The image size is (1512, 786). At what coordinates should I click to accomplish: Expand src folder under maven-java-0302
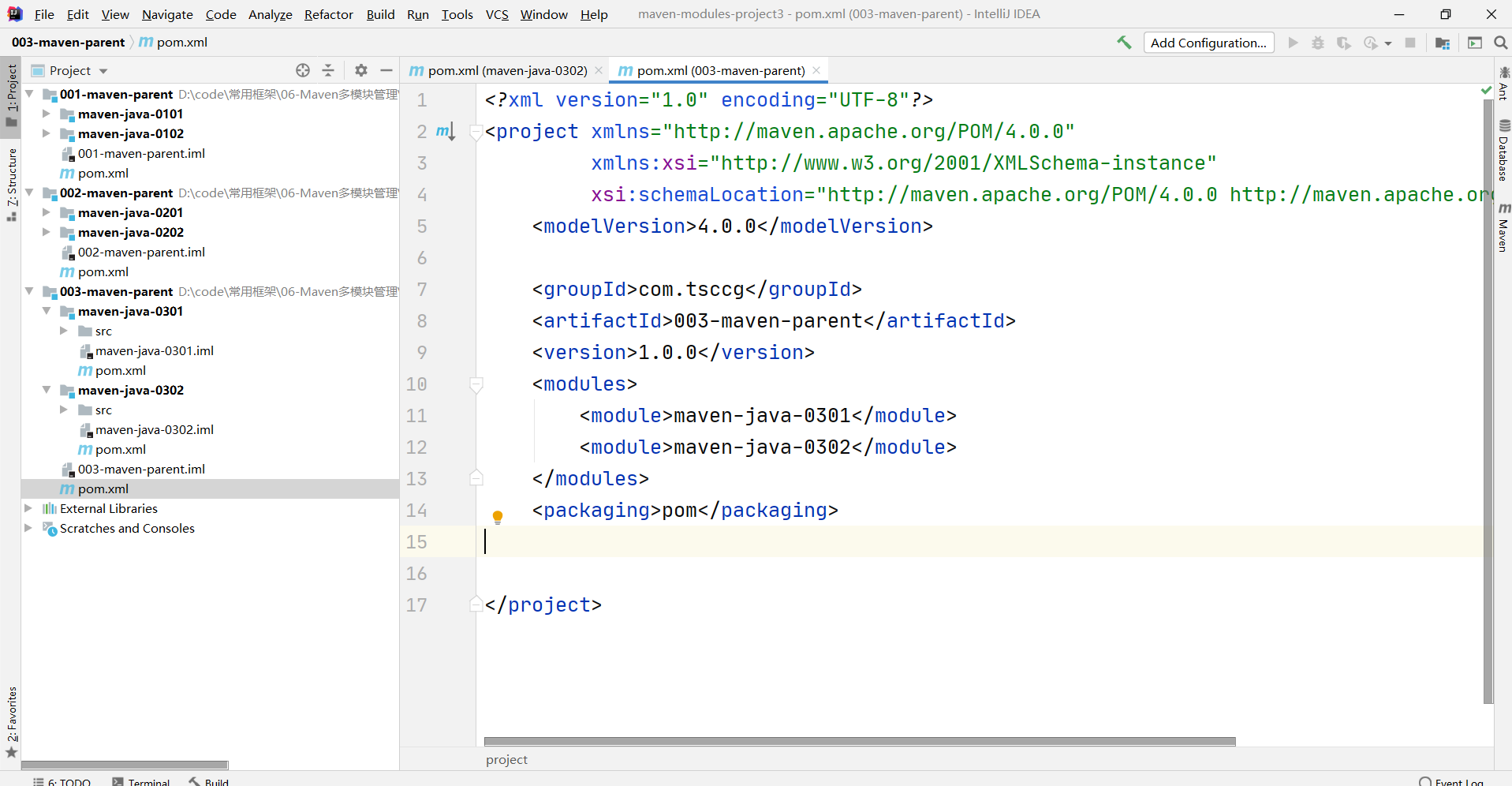(x=64, y=410)
